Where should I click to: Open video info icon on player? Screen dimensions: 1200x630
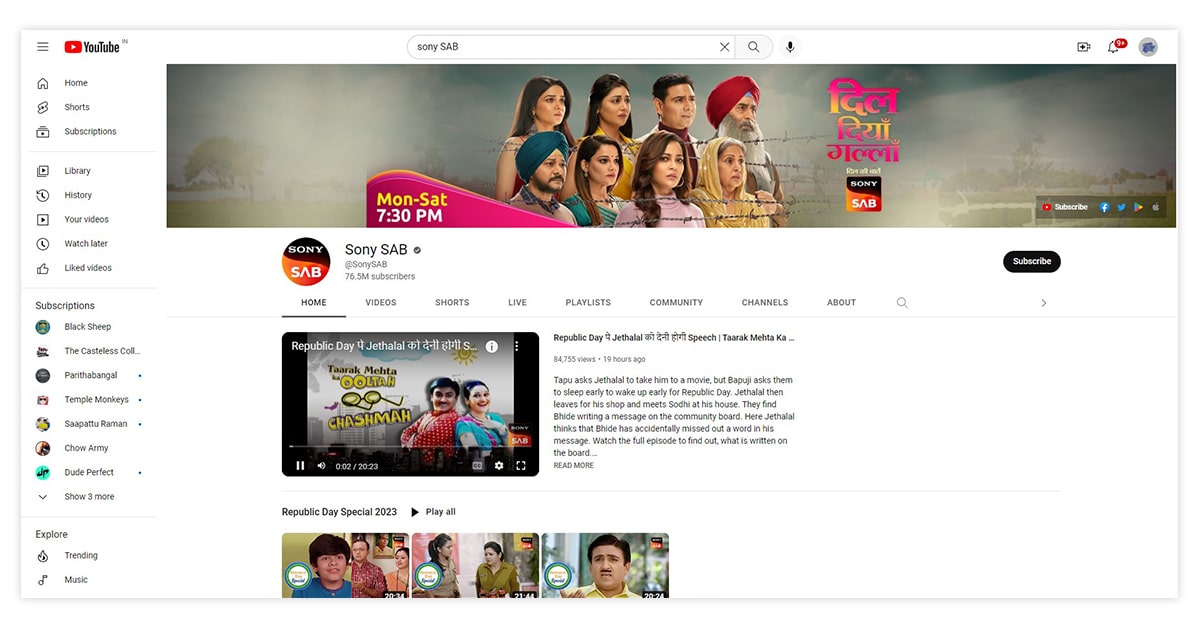[492, 346]
